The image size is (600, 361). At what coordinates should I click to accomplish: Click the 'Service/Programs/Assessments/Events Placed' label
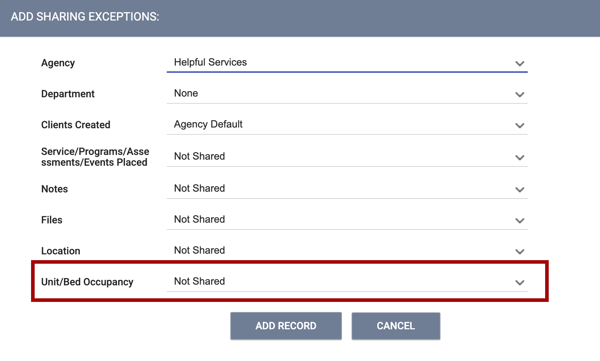click(95, 157)
